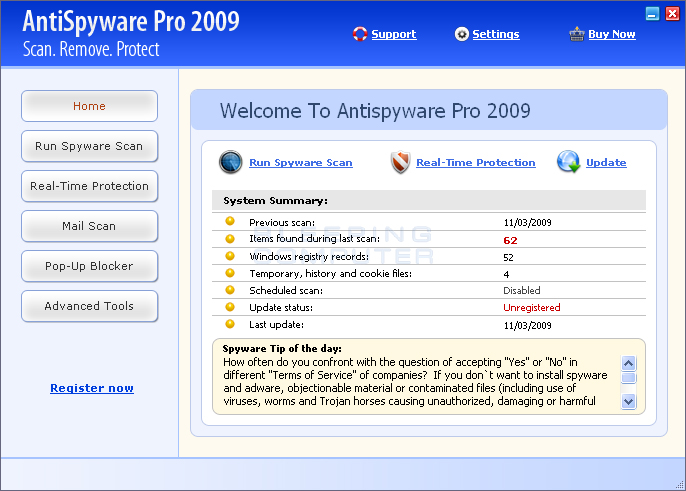The height and width of the screenshot is (491, 686).
Task: Click the Real-Time Protection shield icon
Action: pyautogui.click(x=400, y=162)
